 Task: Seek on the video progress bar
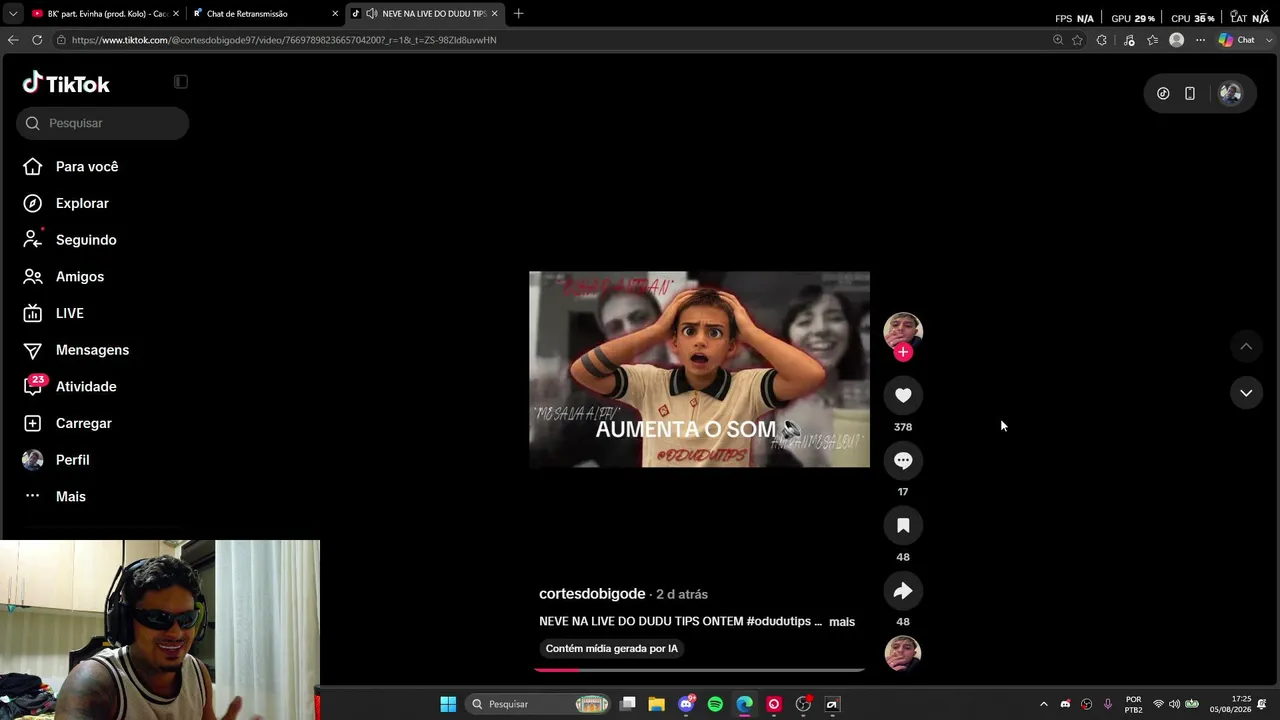coord(699,670)
